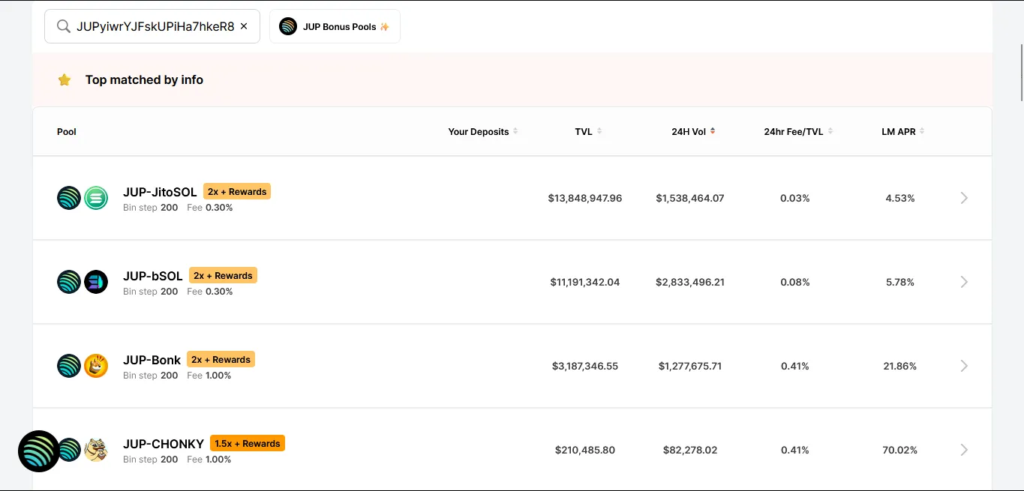This screenshot has height=491, width=1024.
Task: Open the JUP-Bonk pool name
Action: point(152,360)
